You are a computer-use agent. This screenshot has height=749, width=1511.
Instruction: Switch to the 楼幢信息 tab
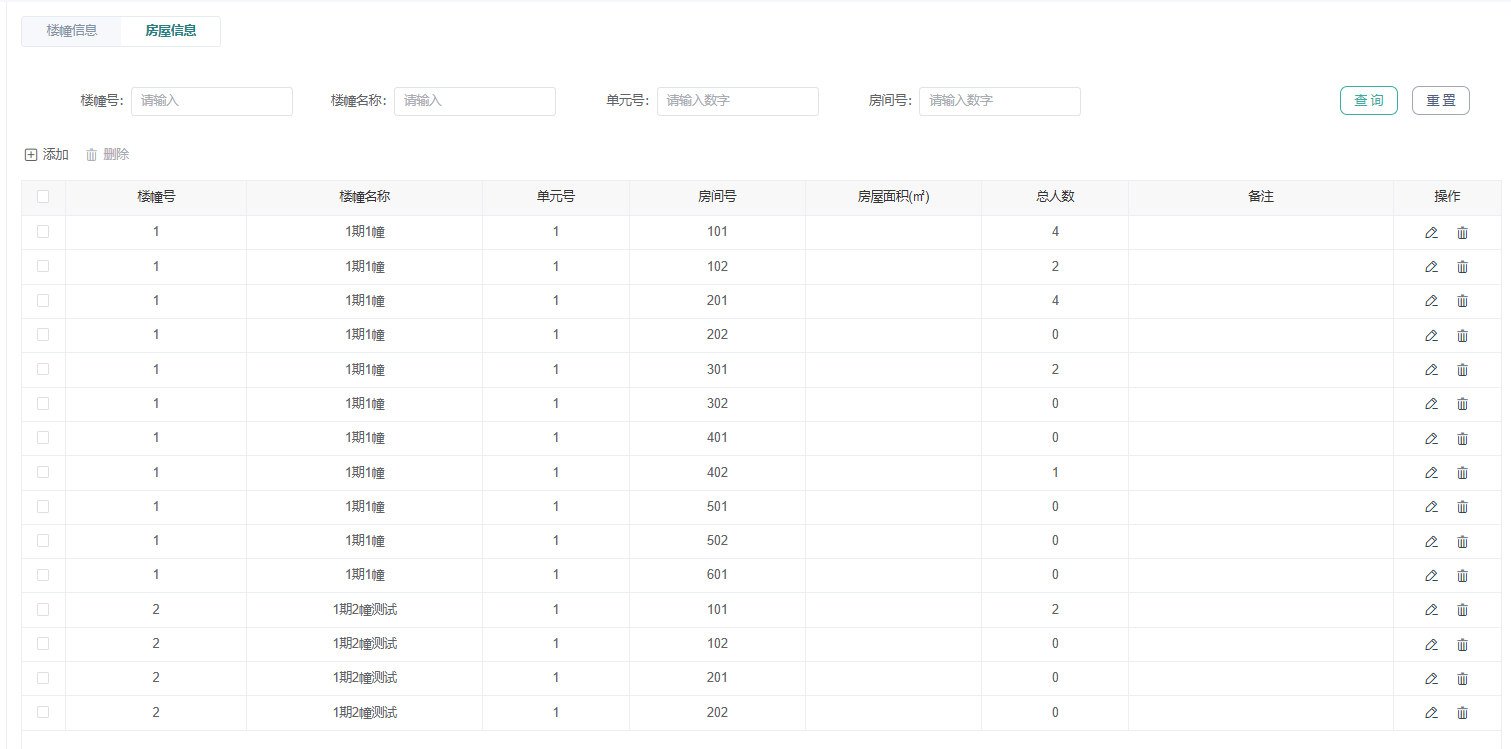[x=72, y=31]
